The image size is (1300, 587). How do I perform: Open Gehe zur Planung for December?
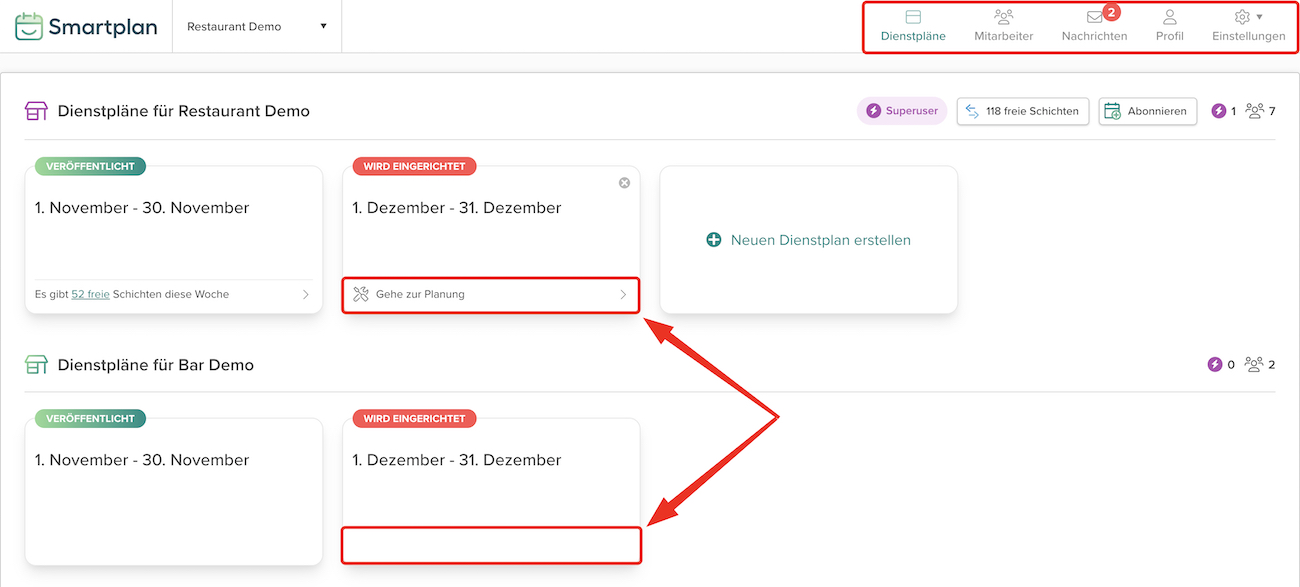click(x=491, y=294)
